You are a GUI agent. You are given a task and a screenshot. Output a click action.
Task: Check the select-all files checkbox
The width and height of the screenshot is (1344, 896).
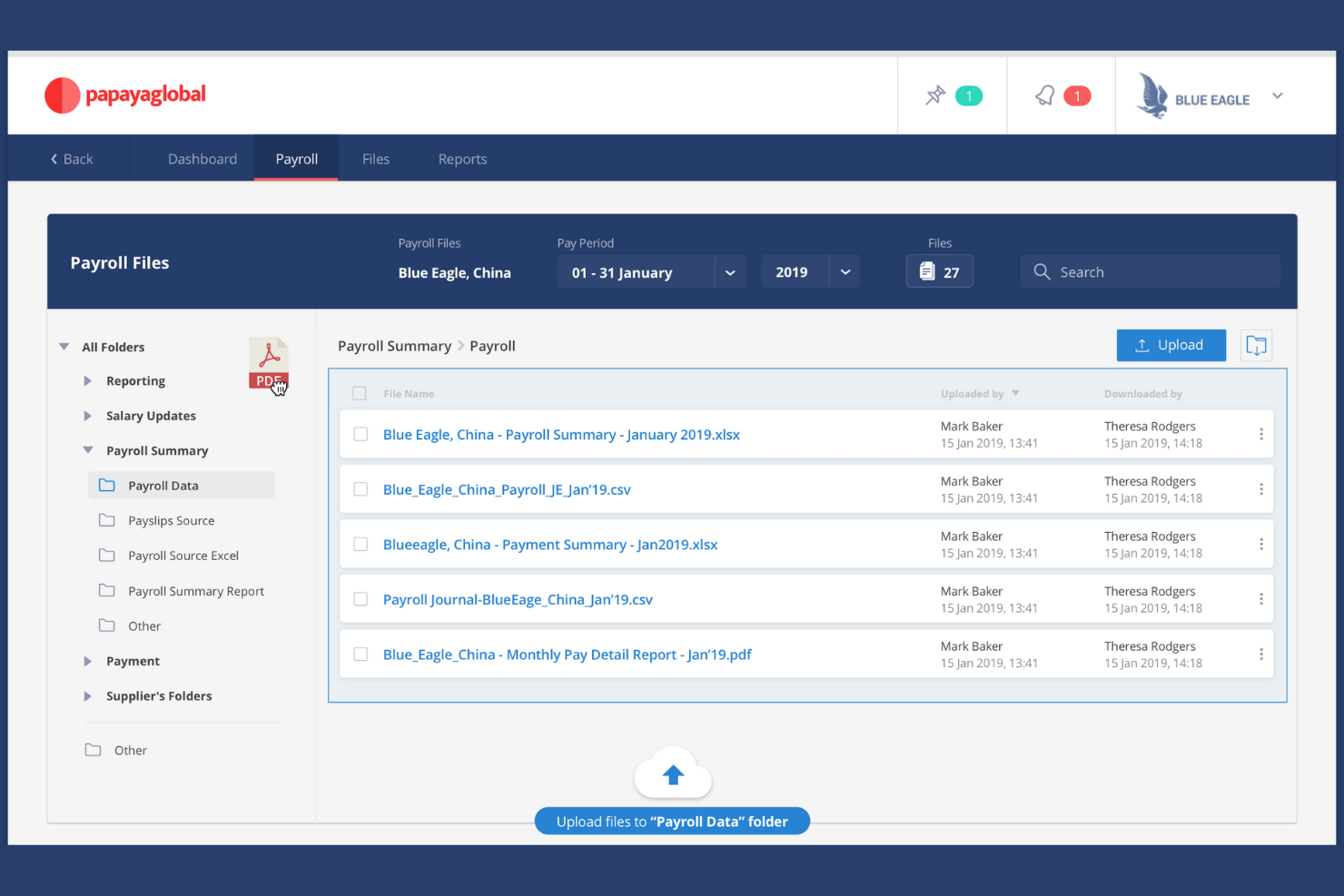[360, 393]
